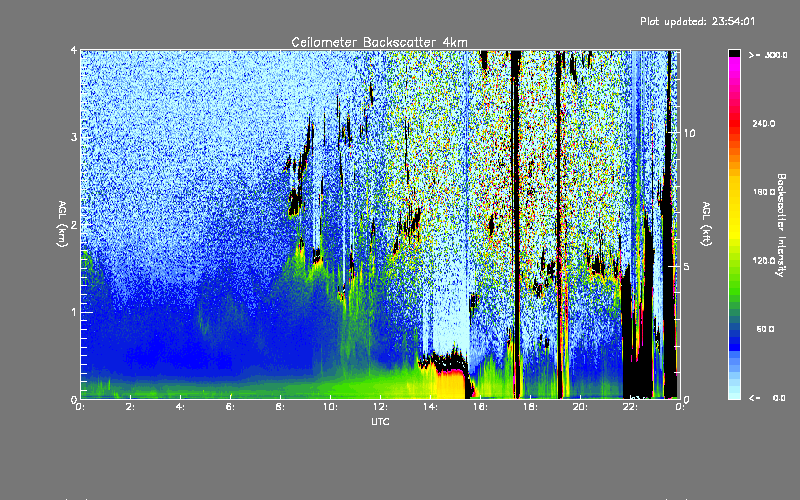Click the 2 tick on km axis
The height and width of the screenshot is (500, 800).
coord(74,225)
